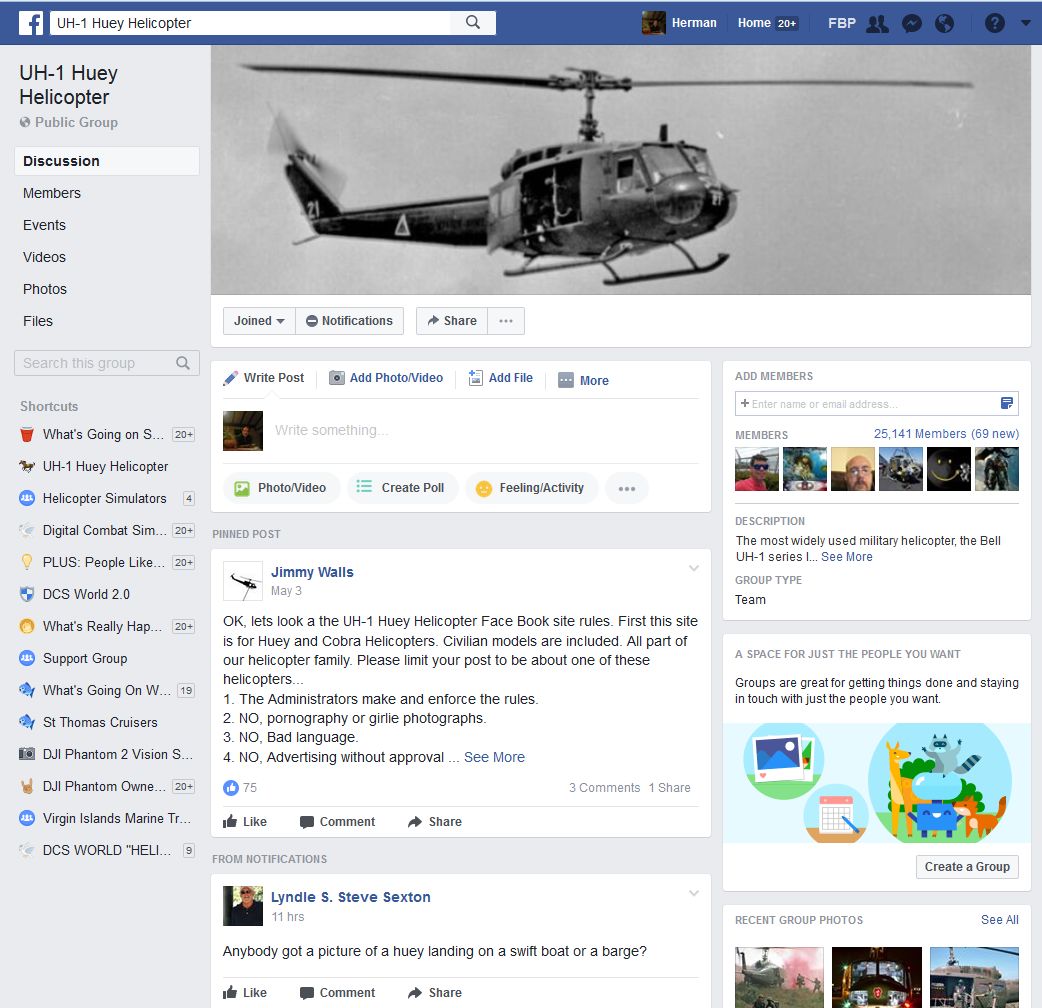Click What's Going on S... shortcut icon
This screenshot has width=1042, height=1008.
27,435
